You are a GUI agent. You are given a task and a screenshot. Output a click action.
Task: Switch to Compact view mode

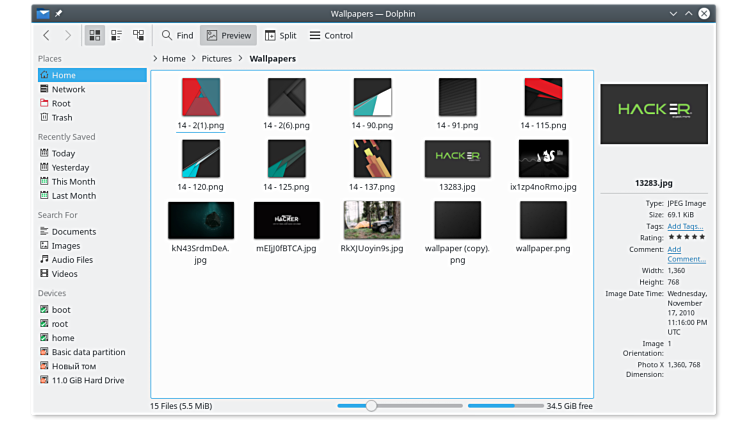pyautogui.click(x=117, y=35)
